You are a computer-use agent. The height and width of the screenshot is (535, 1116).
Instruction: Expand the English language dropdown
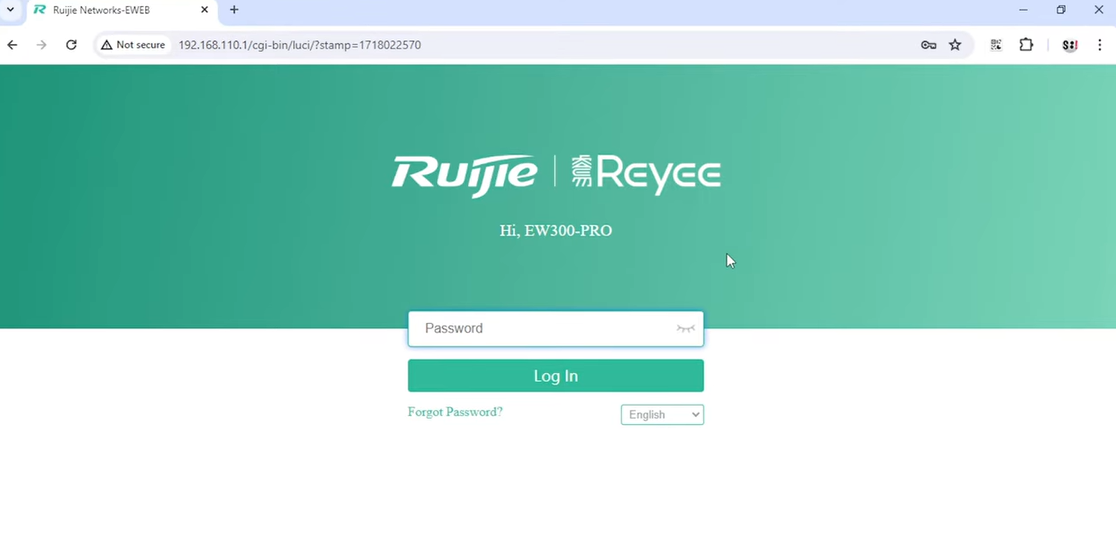click(x=662, y=415)
